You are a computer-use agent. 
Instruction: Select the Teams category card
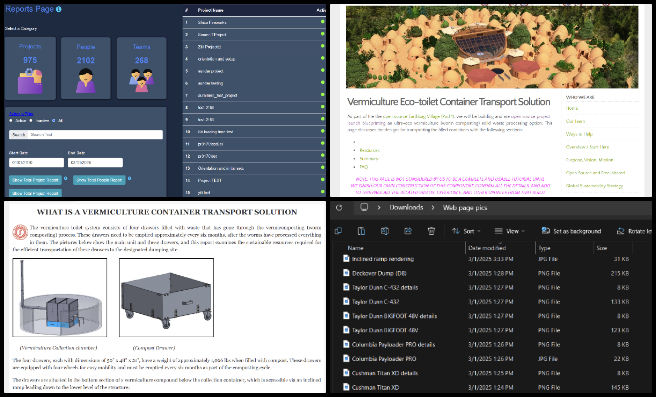[141, 68]
